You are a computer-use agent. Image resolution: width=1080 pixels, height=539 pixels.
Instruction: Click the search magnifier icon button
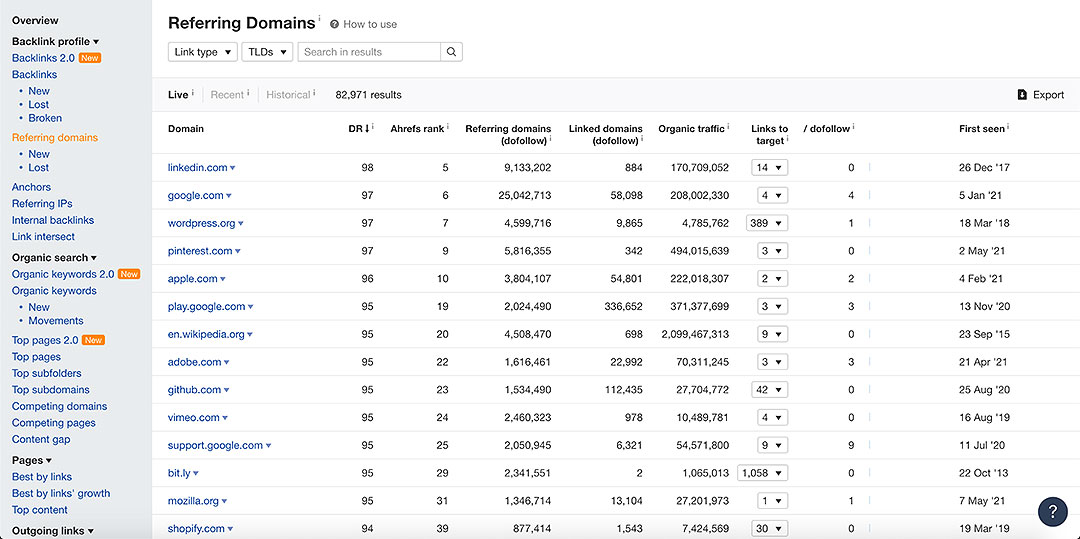451,52
